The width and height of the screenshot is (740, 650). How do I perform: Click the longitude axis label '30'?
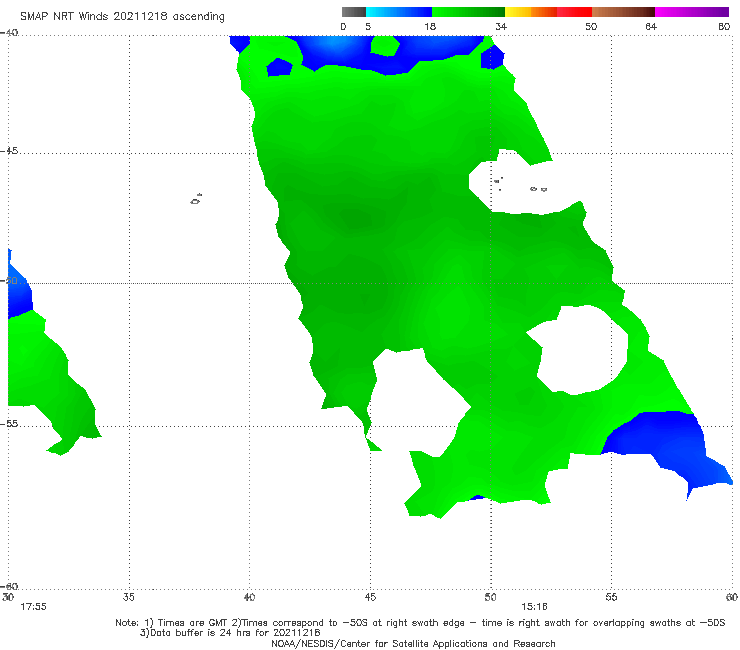pyautogui.click(x=8, y=597)
